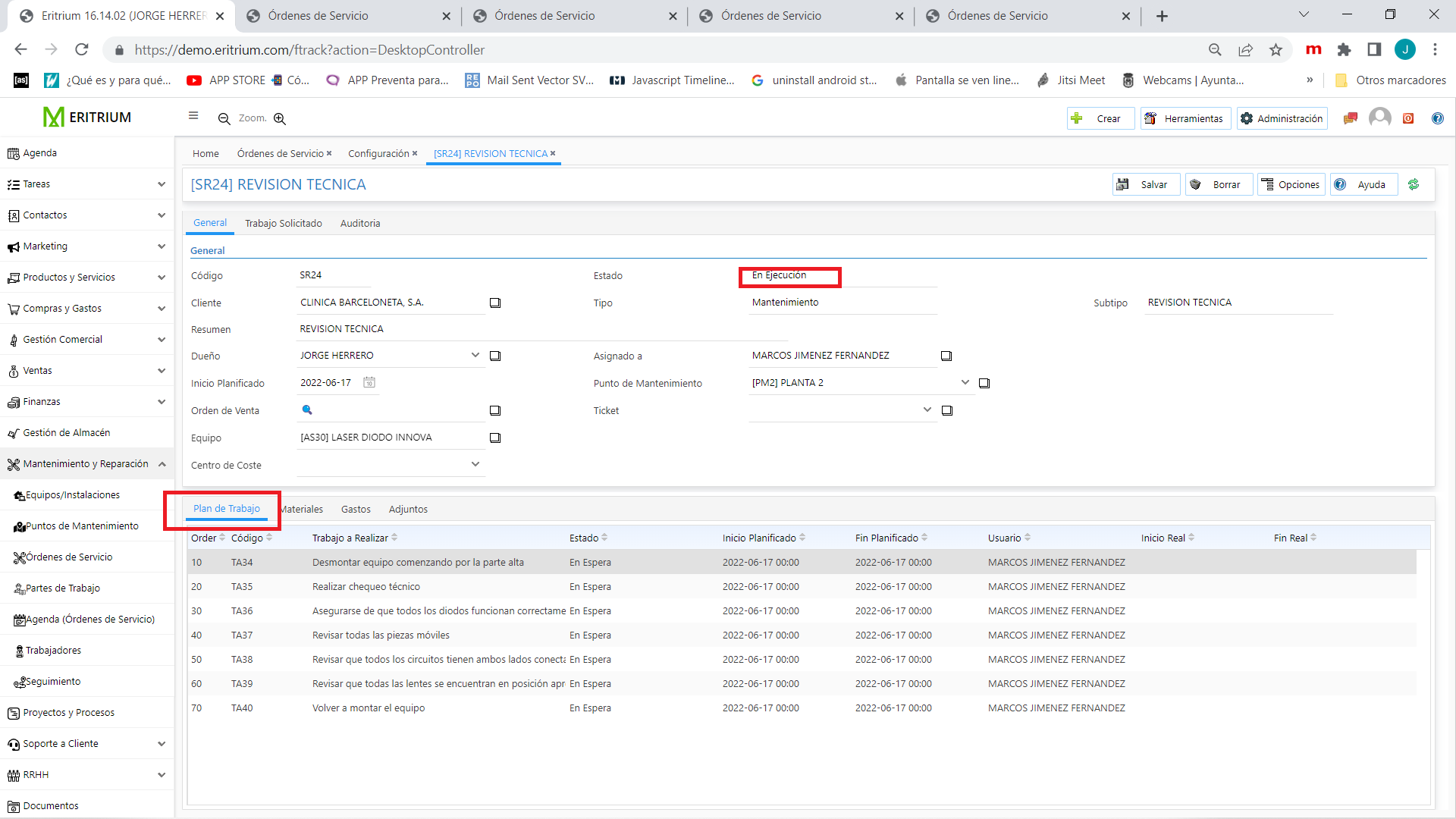Select Órdenes de Servicio in sidebar
Screen dimensions: 1456x819
click(x=69, y=557)
